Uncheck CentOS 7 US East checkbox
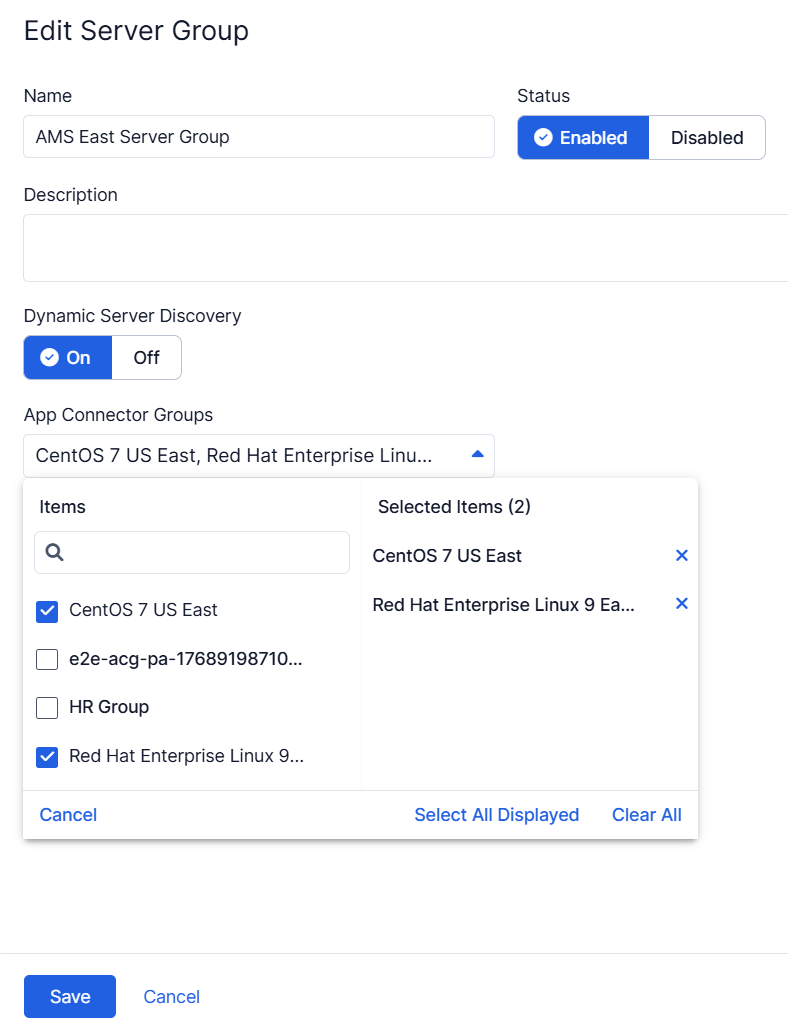 tap(47, 611)
